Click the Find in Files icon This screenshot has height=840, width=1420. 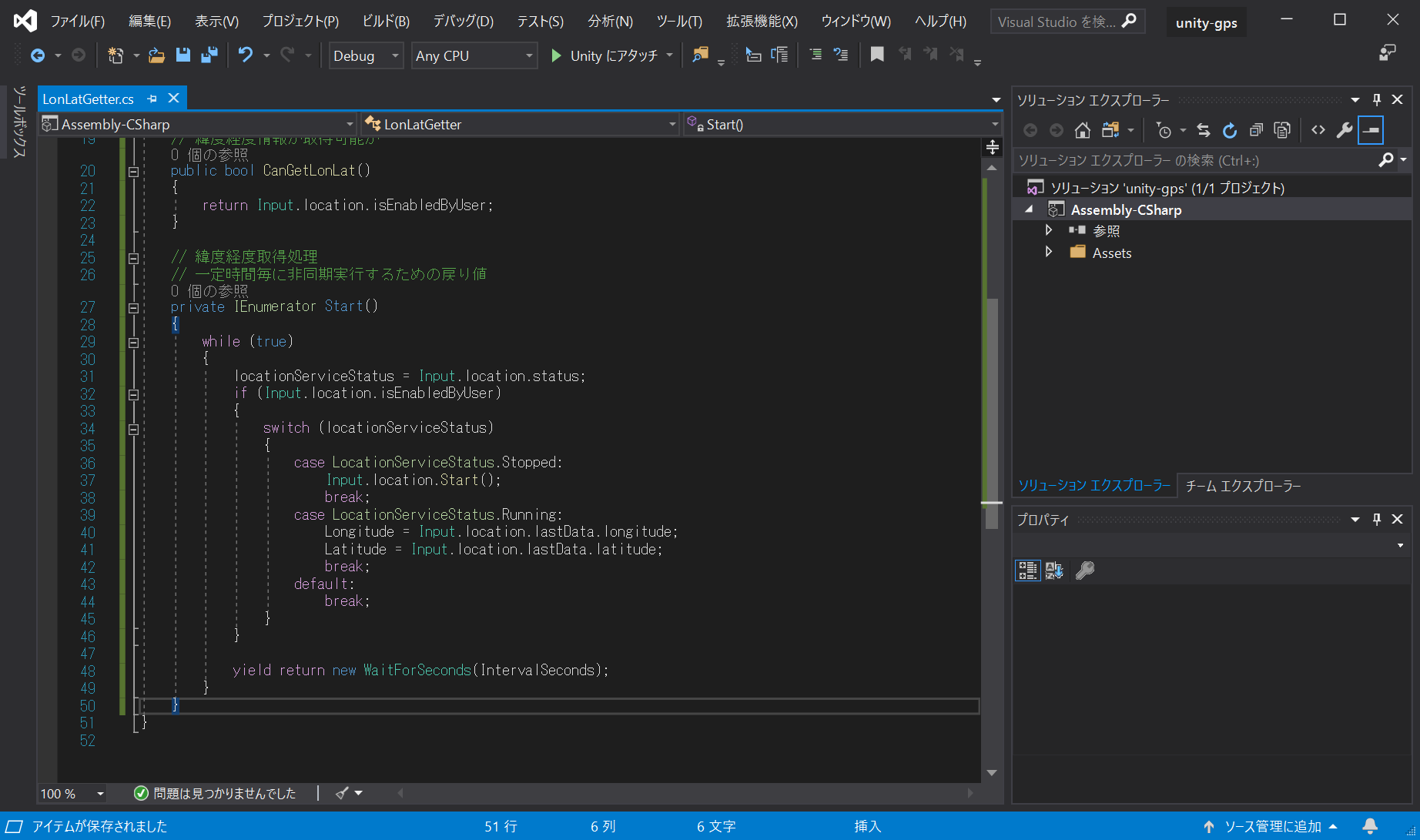pos(700,55)
